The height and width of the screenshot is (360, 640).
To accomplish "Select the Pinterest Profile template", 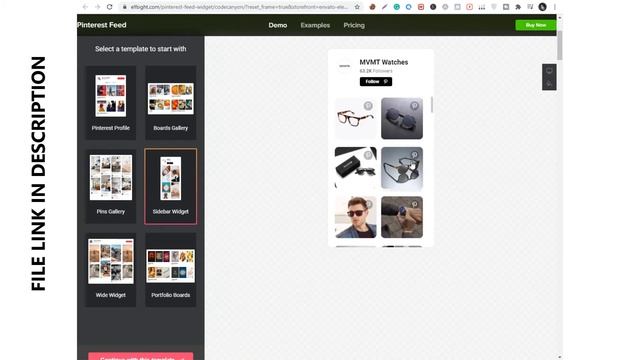I will pos(111,103).
